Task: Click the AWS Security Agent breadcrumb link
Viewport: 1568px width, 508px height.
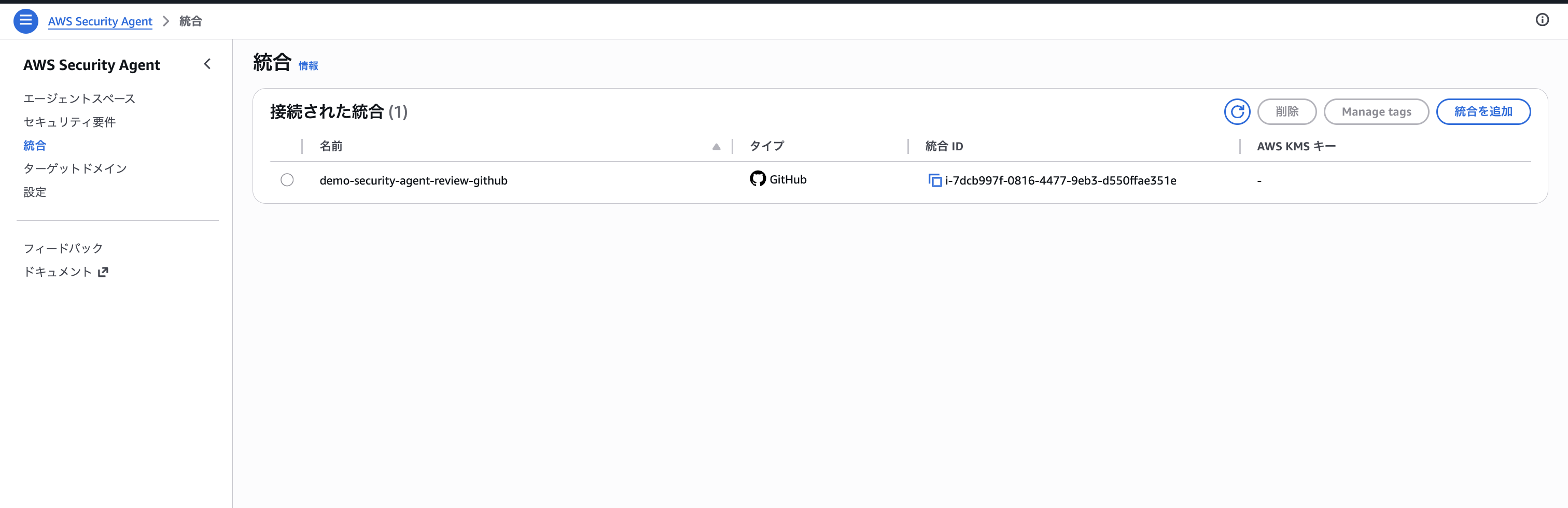Action: [x=100, y=21]
